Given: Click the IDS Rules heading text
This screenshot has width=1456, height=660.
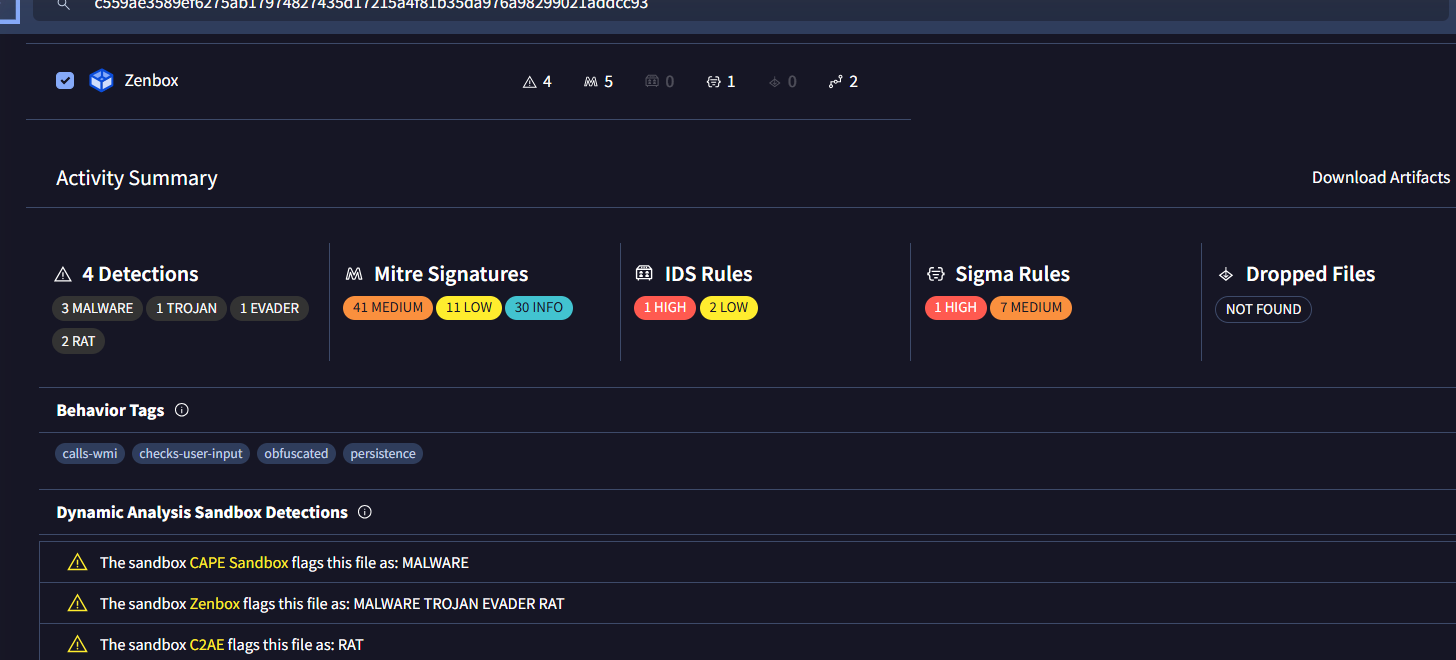Looking at the screenshot, I should (x=709, y=274).
